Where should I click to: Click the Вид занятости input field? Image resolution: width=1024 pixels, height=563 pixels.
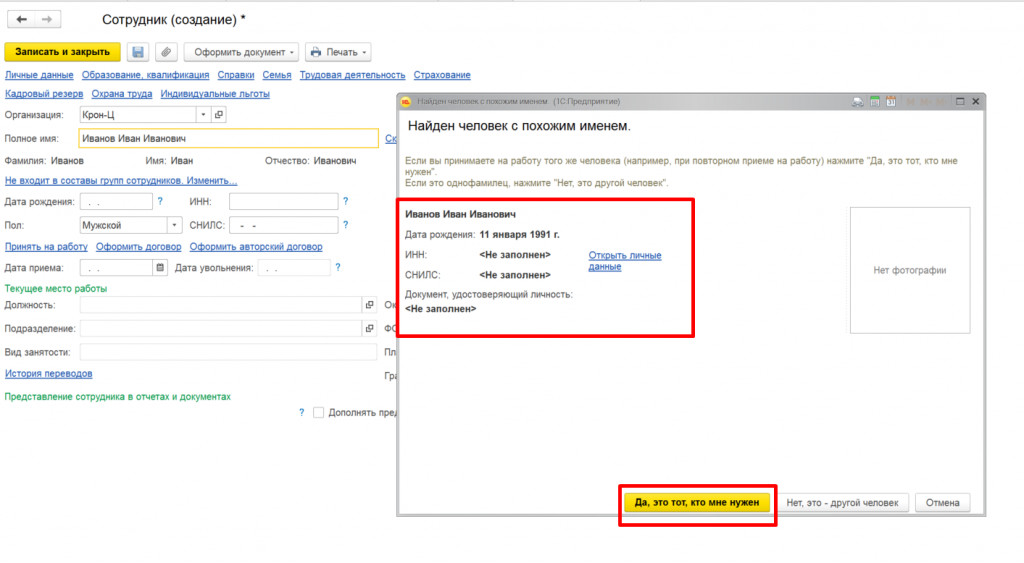[x=228, y=352]
